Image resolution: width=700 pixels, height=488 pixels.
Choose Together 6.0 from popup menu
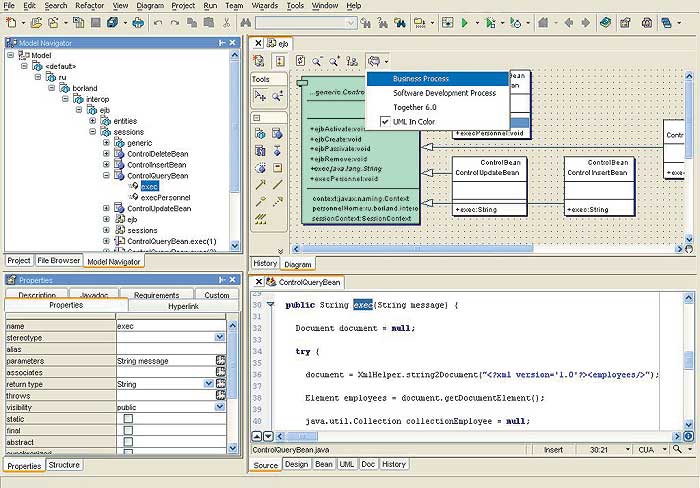(438, 107)
